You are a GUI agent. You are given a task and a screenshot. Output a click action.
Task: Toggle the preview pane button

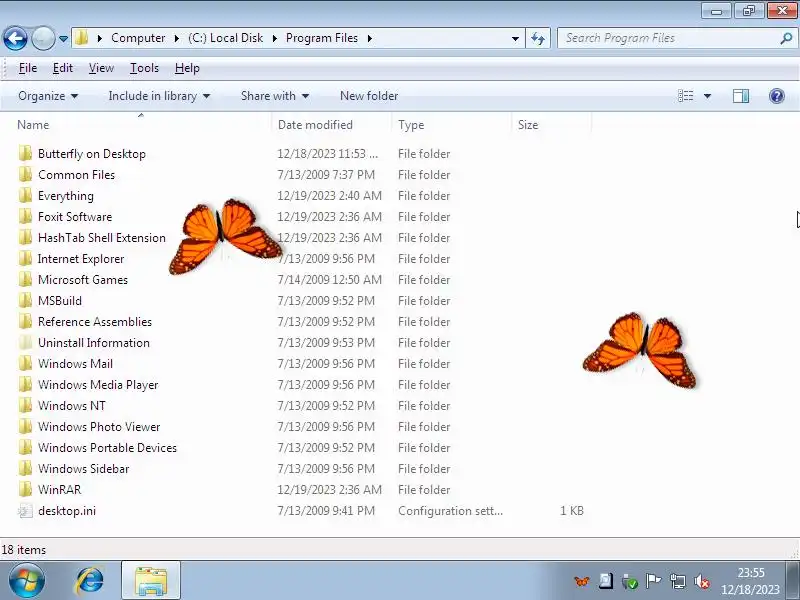coord(741,96)
